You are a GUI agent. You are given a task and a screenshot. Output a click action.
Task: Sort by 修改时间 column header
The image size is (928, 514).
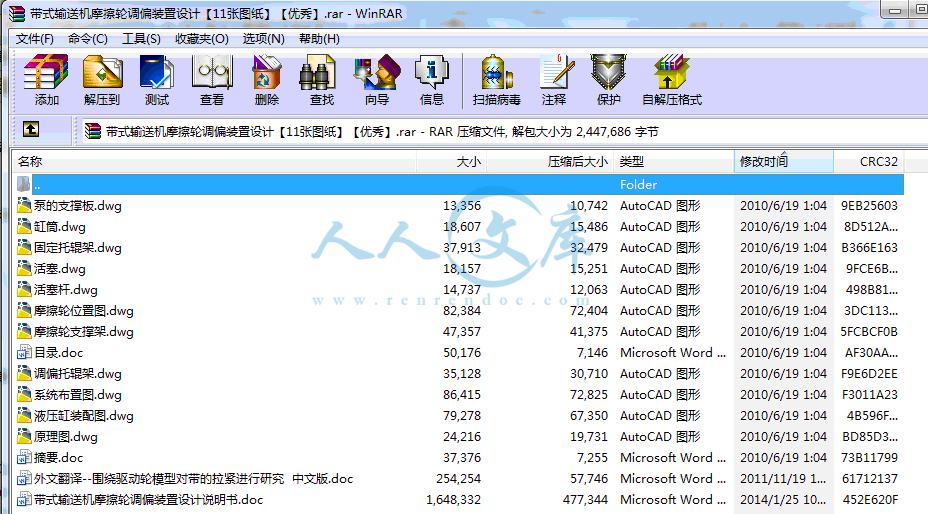point(784,162)
